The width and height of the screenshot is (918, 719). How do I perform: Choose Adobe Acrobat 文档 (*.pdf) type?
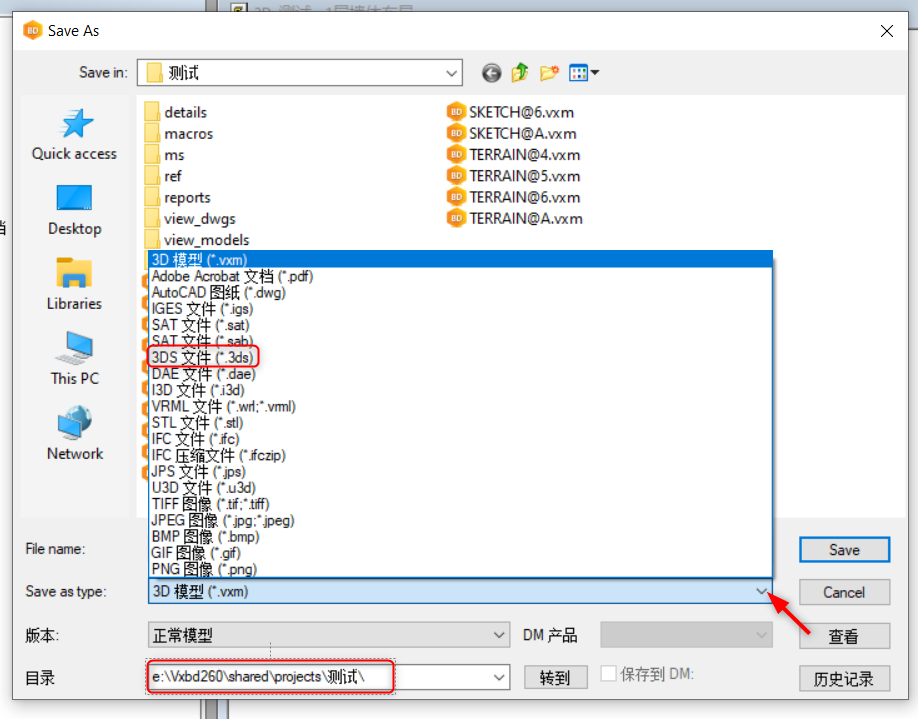click(x=460, y=276)
